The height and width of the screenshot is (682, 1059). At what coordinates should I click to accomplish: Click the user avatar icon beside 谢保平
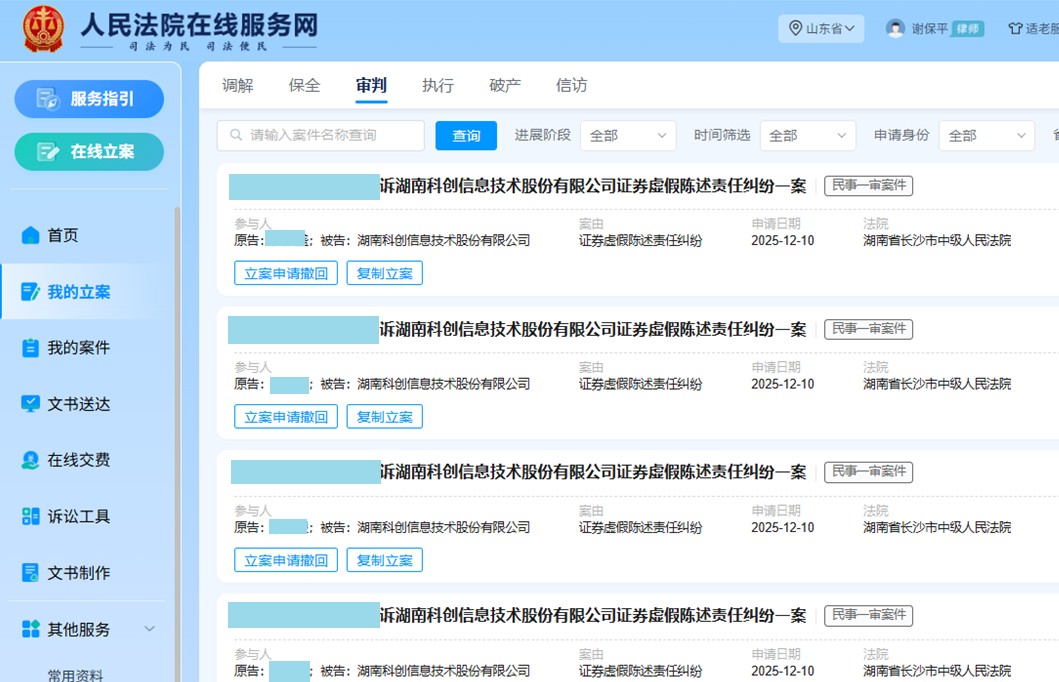pos(896,28)
